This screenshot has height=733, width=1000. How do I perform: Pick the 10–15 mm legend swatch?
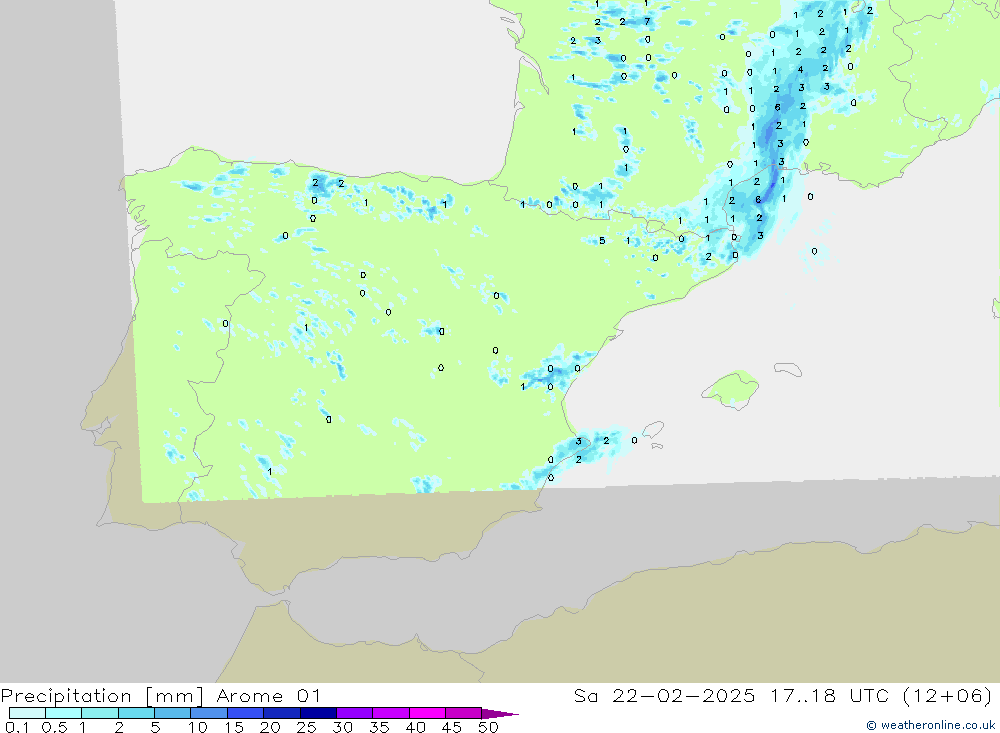click(209, 713)
